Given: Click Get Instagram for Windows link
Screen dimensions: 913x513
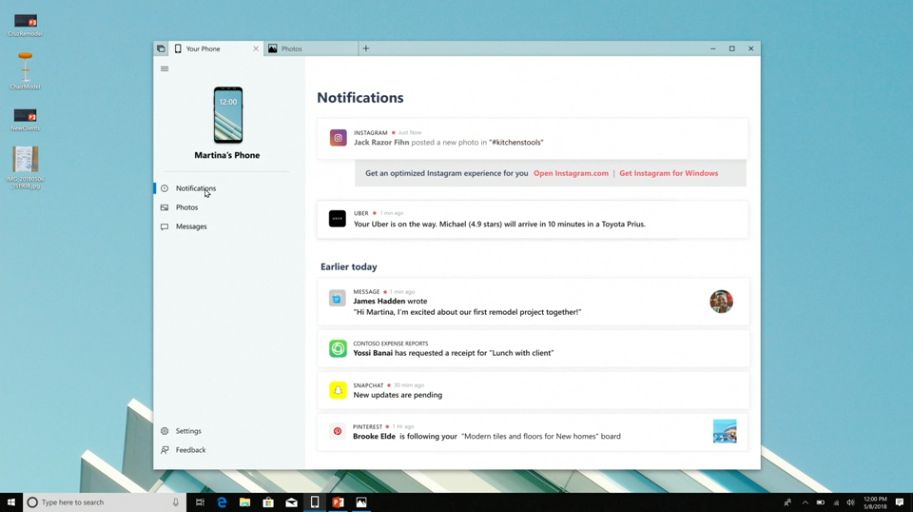Looking at the screenshot, I should click(x=668, y=174).
